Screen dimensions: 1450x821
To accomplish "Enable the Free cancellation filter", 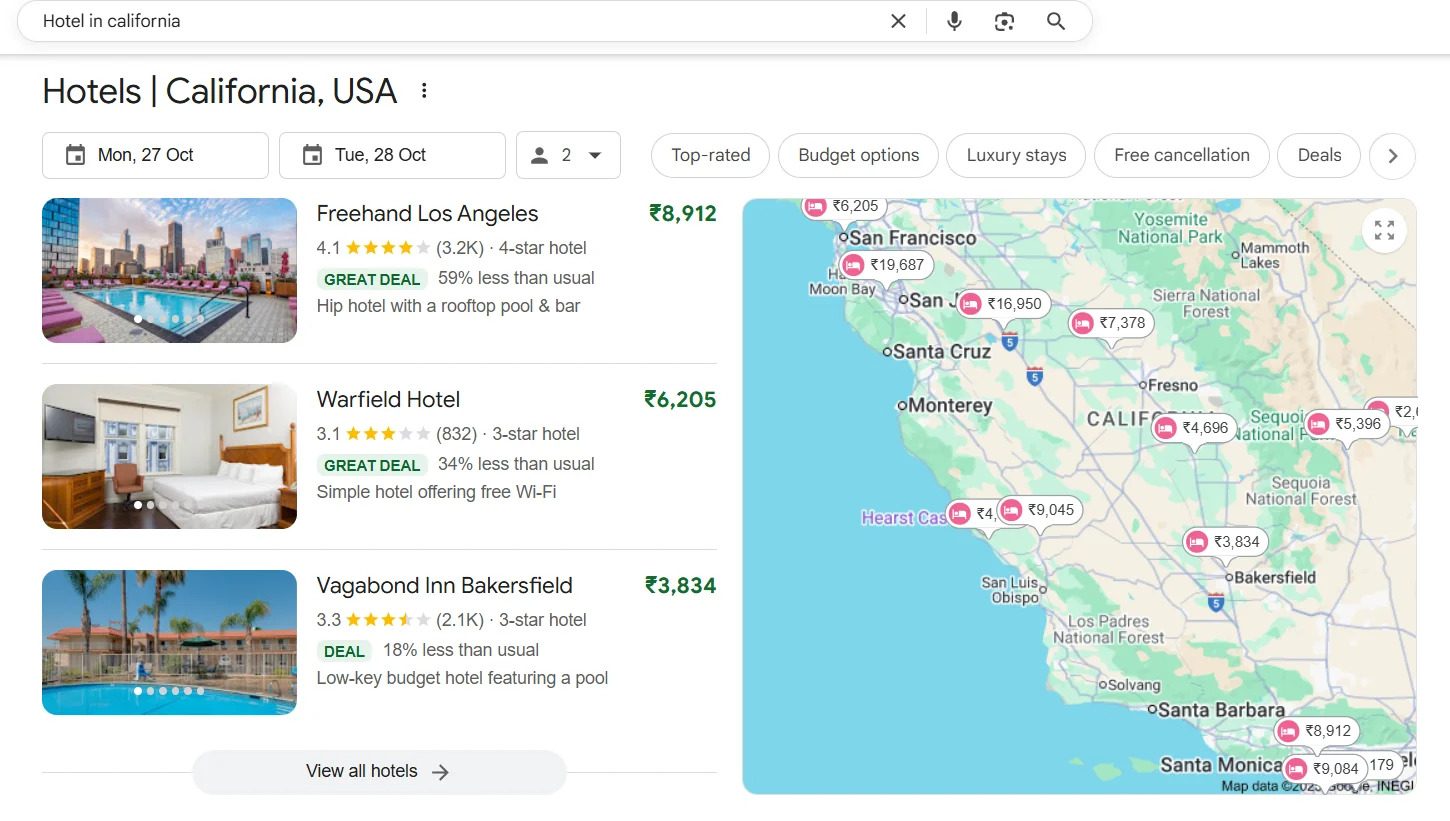I will tap(1181, 155).
